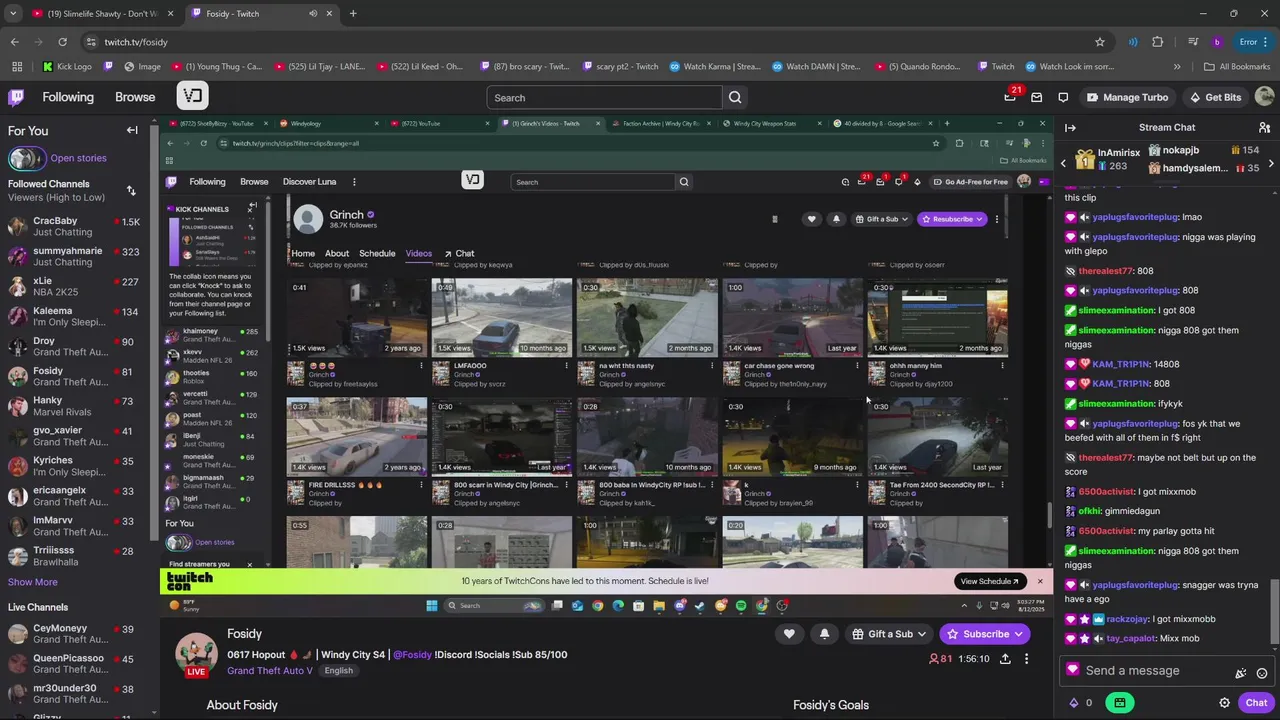1280x720 pixels.
Task: Go to Browse in Twitch nav
Action: click(135, 97)
